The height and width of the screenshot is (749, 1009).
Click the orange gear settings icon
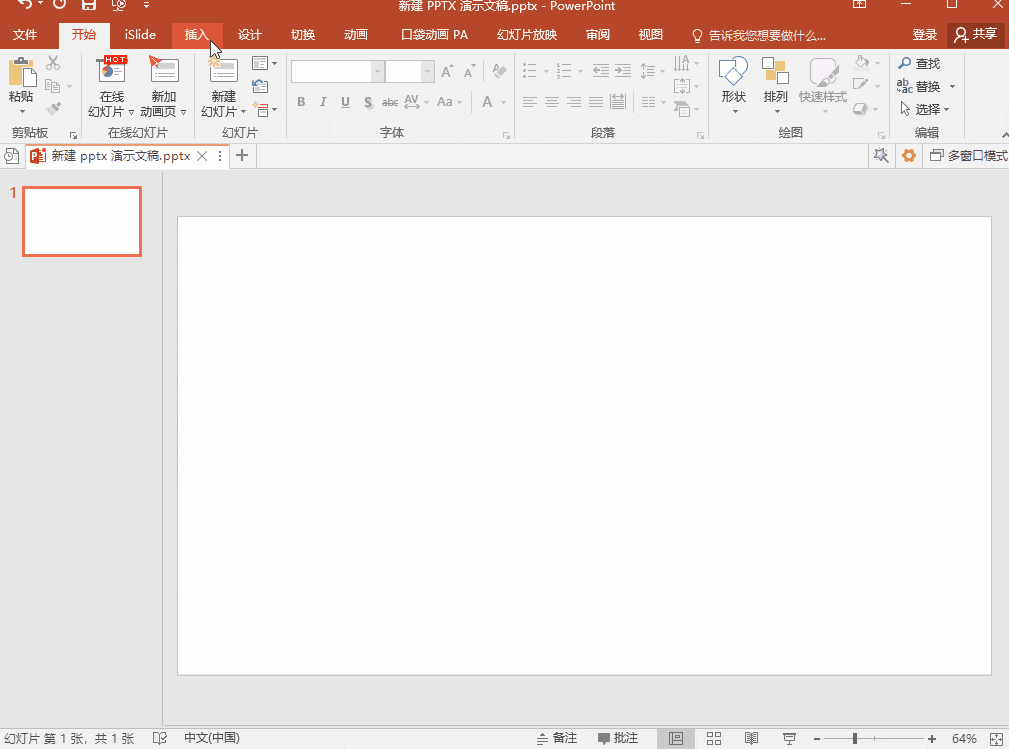coord(908,156)
